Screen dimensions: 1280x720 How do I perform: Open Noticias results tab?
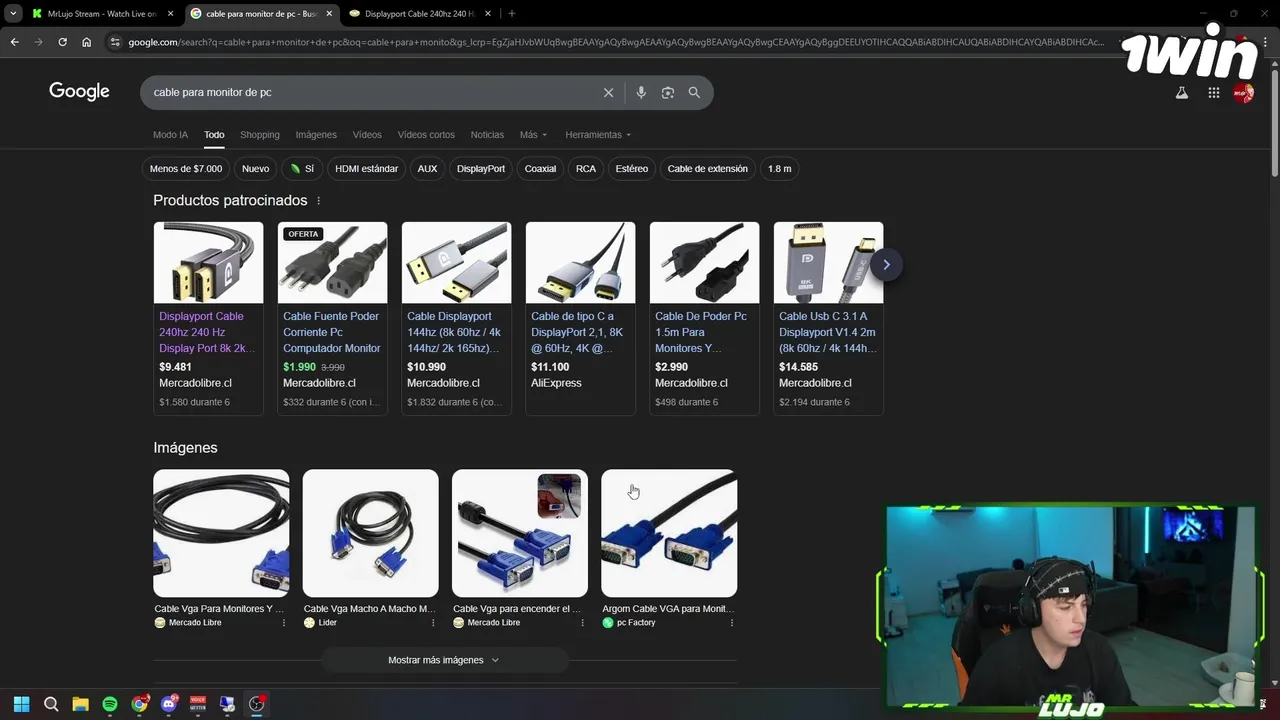pos(487,134)
